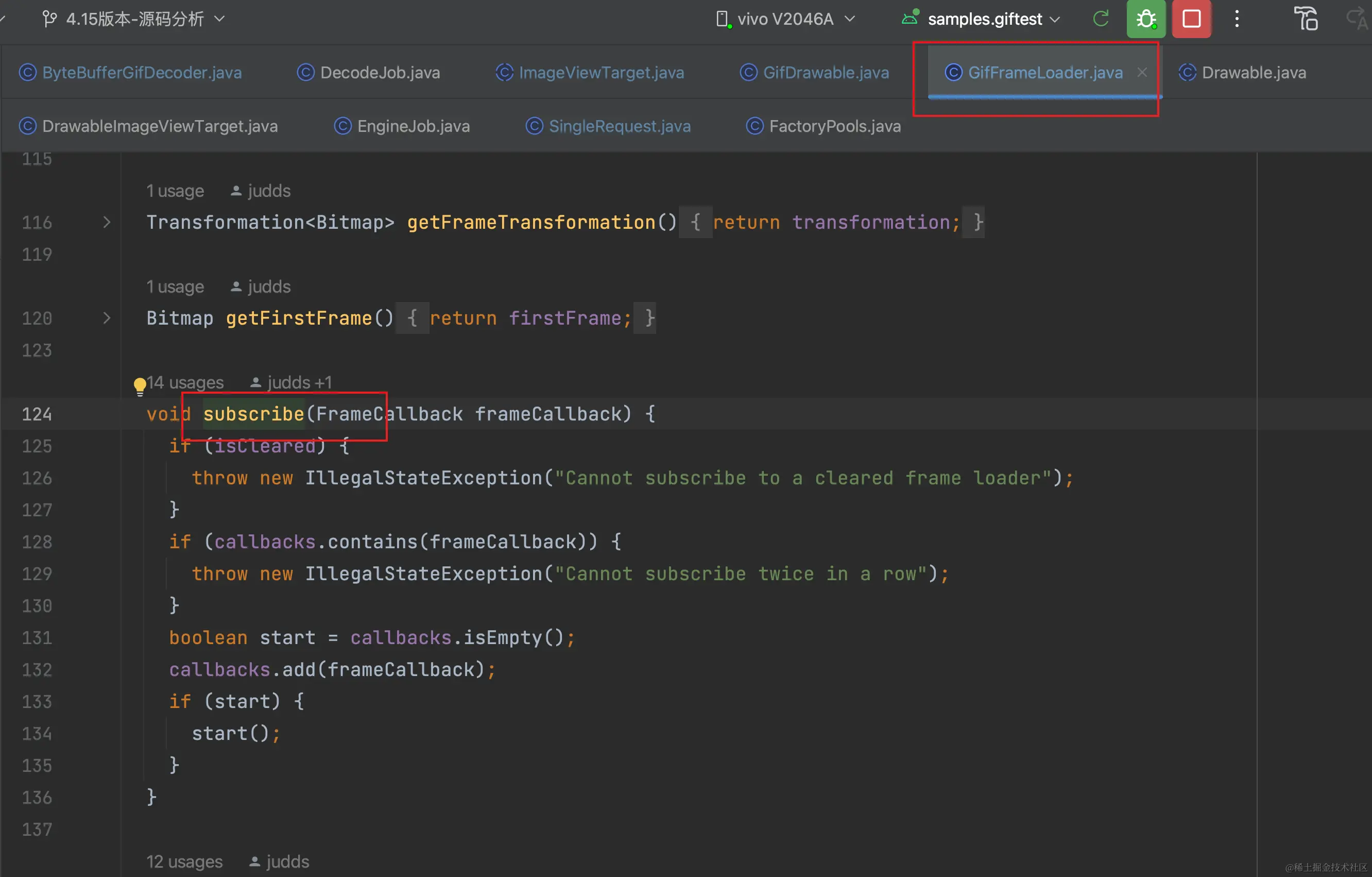
Task: Expand folded getFrameTransformation method
Action: click(107, 222)
